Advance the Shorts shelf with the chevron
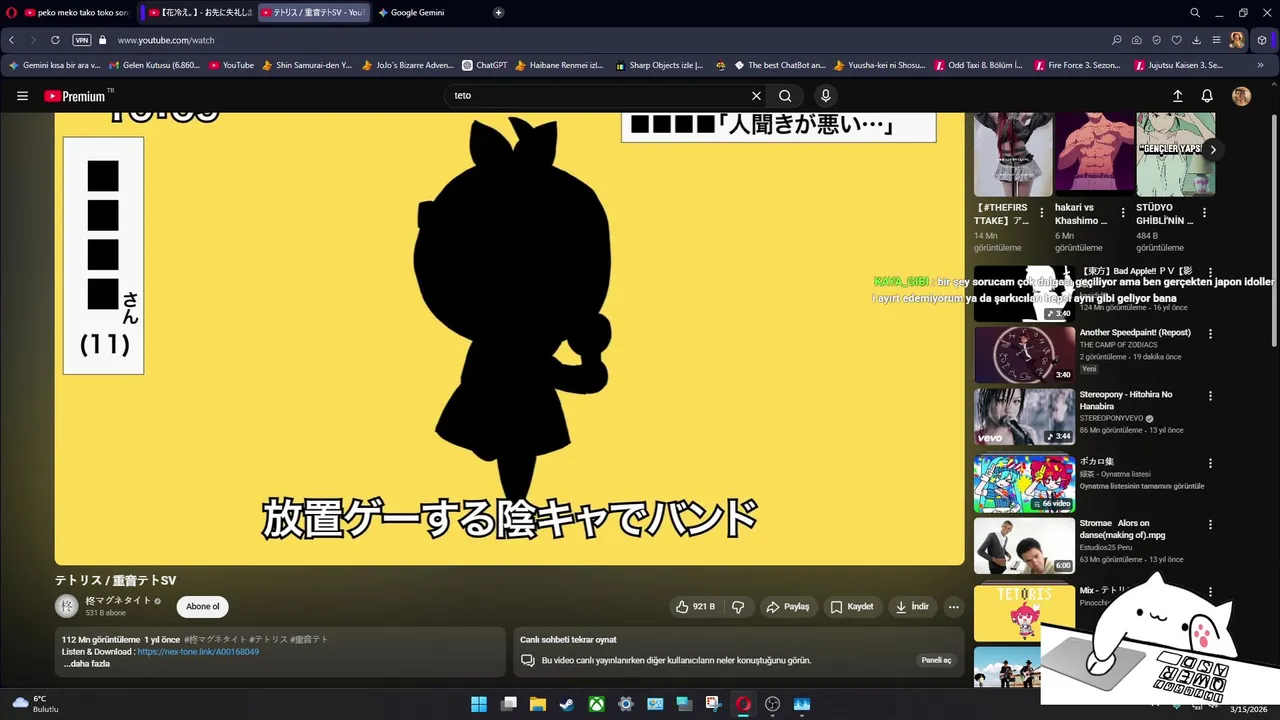1280x720 pixels. pos(1213,150)
